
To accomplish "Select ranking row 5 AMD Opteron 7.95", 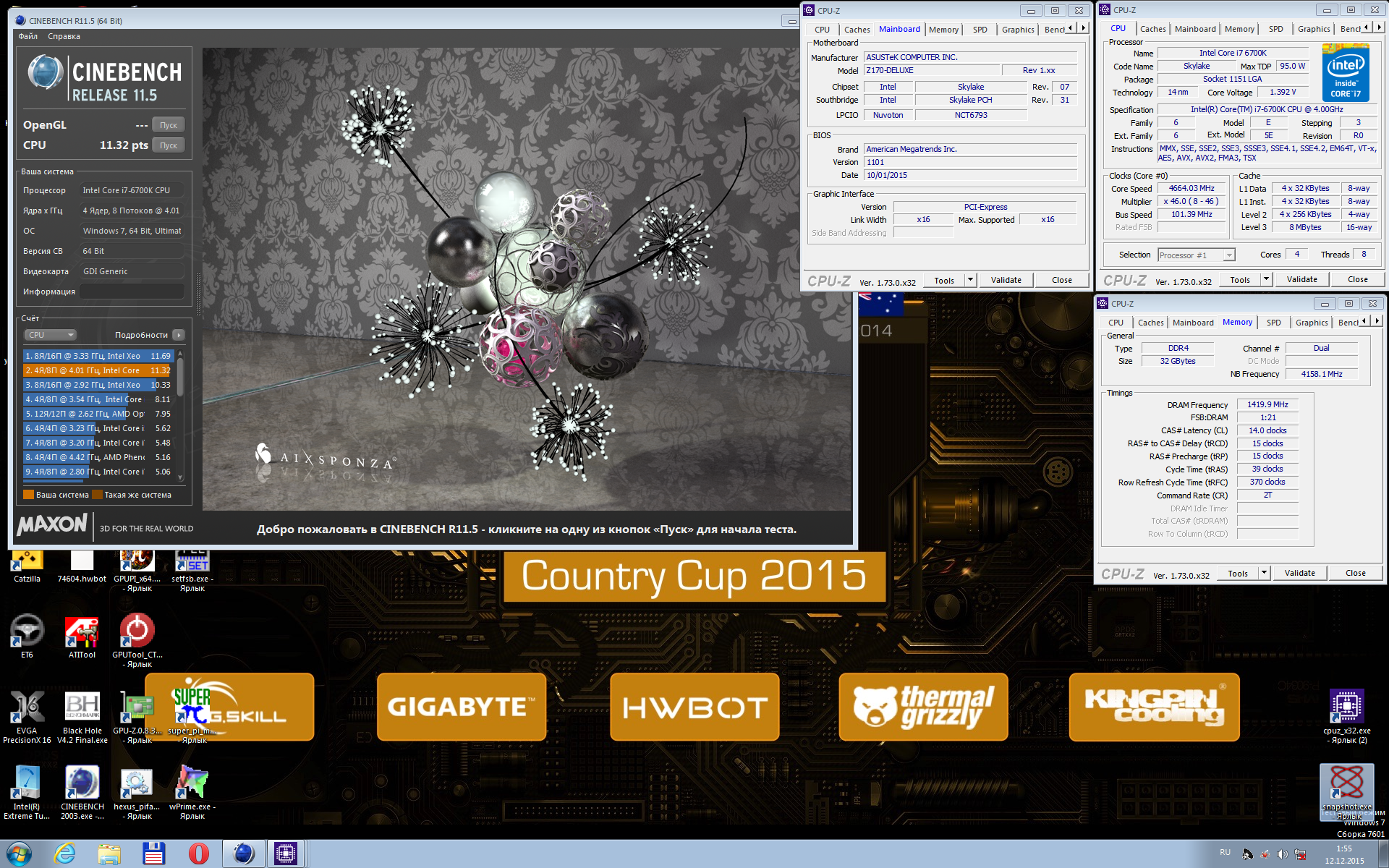I will [98, 414].
